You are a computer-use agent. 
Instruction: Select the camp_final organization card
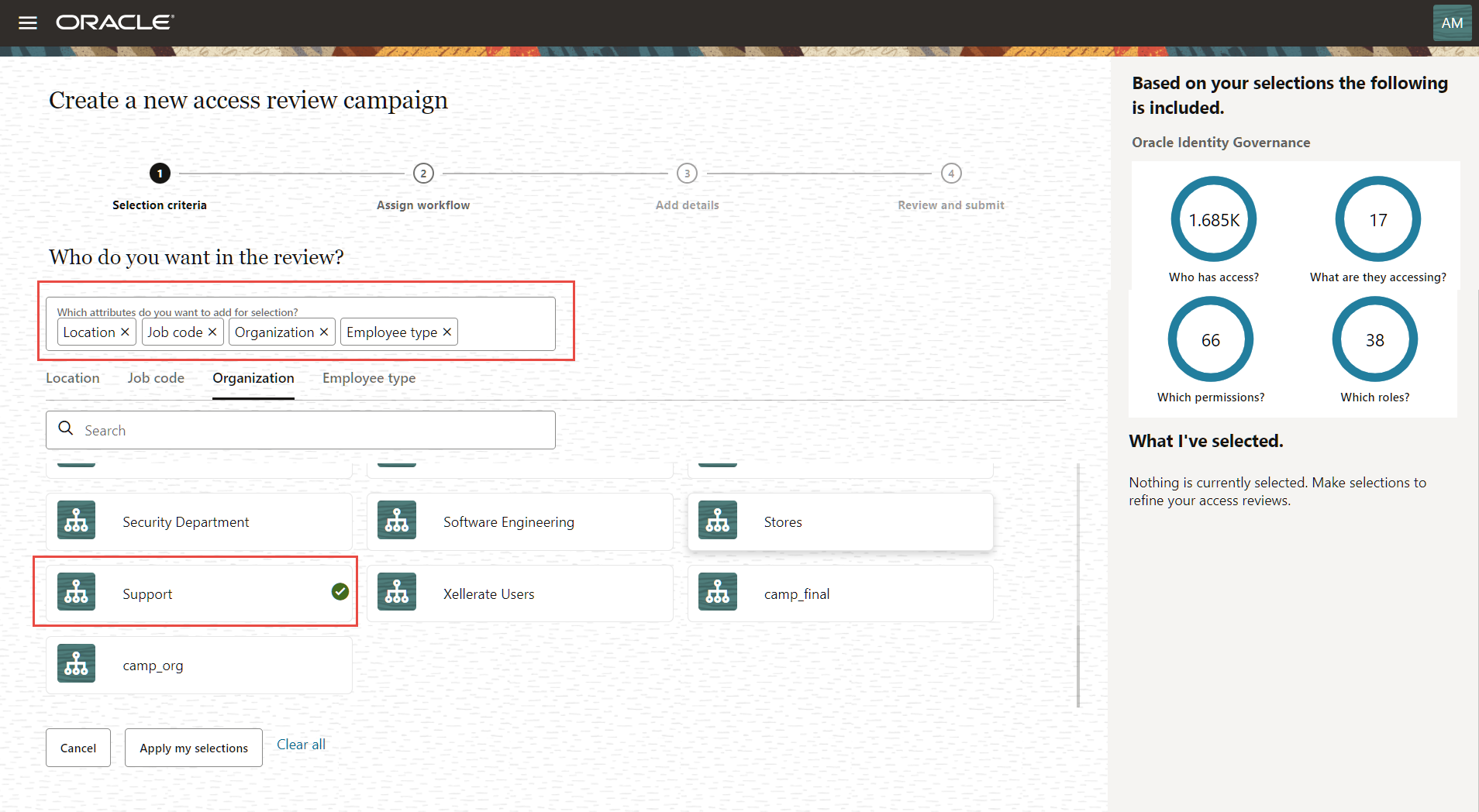[840, 594]
